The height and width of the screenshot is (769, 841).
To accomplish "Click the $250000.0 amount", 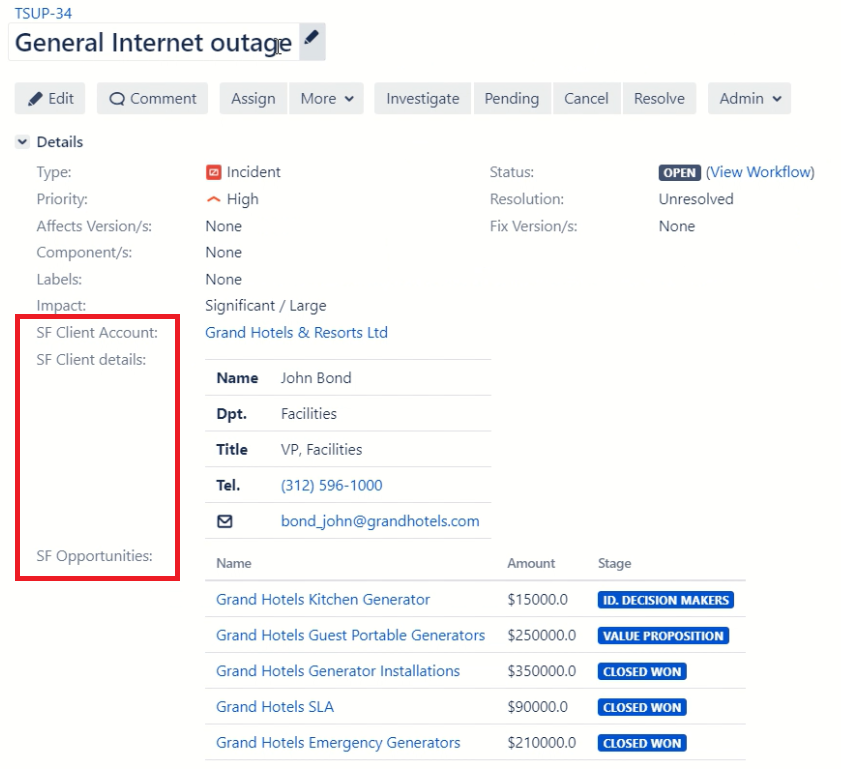I will click(542, 635).
